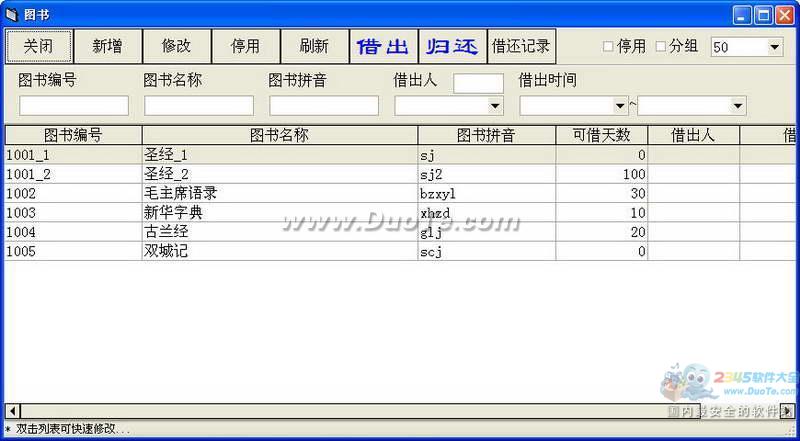
Task: Click the 1003 book number cell
Action: (x=73, y=213)
